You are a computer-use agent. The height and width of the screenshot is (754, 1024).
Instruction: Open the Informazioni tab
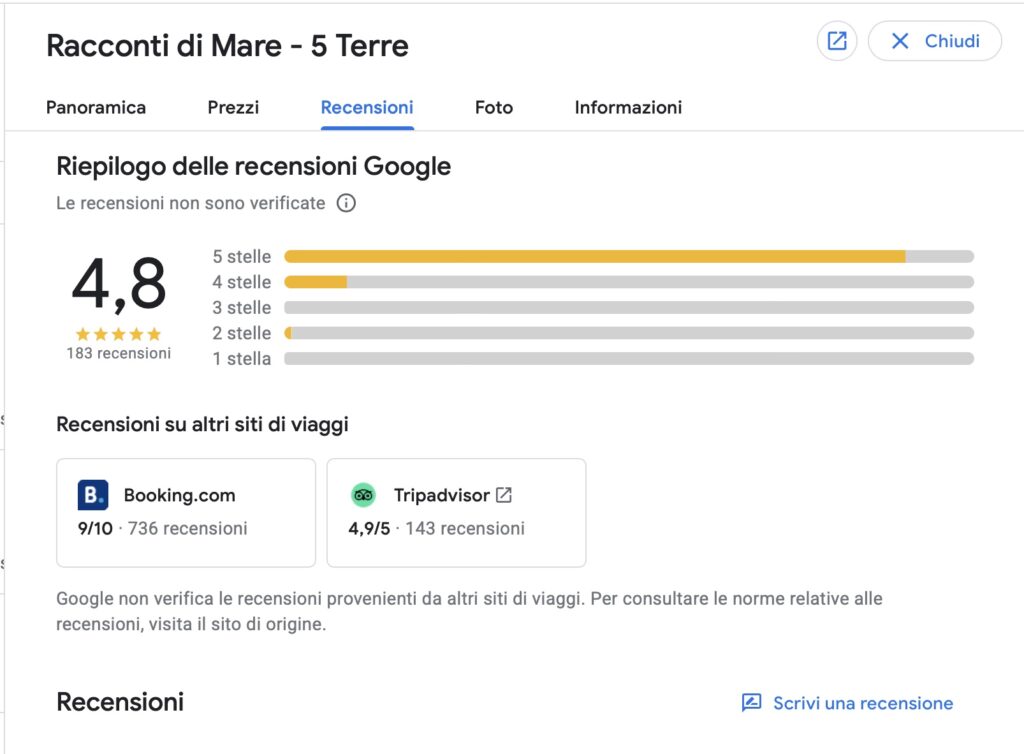628,107
